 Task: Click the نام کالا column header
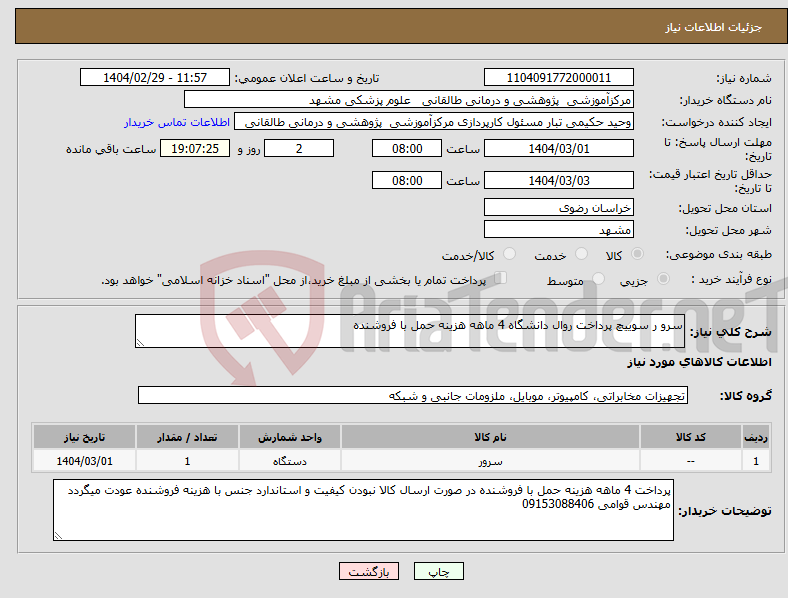coord(490,437)
